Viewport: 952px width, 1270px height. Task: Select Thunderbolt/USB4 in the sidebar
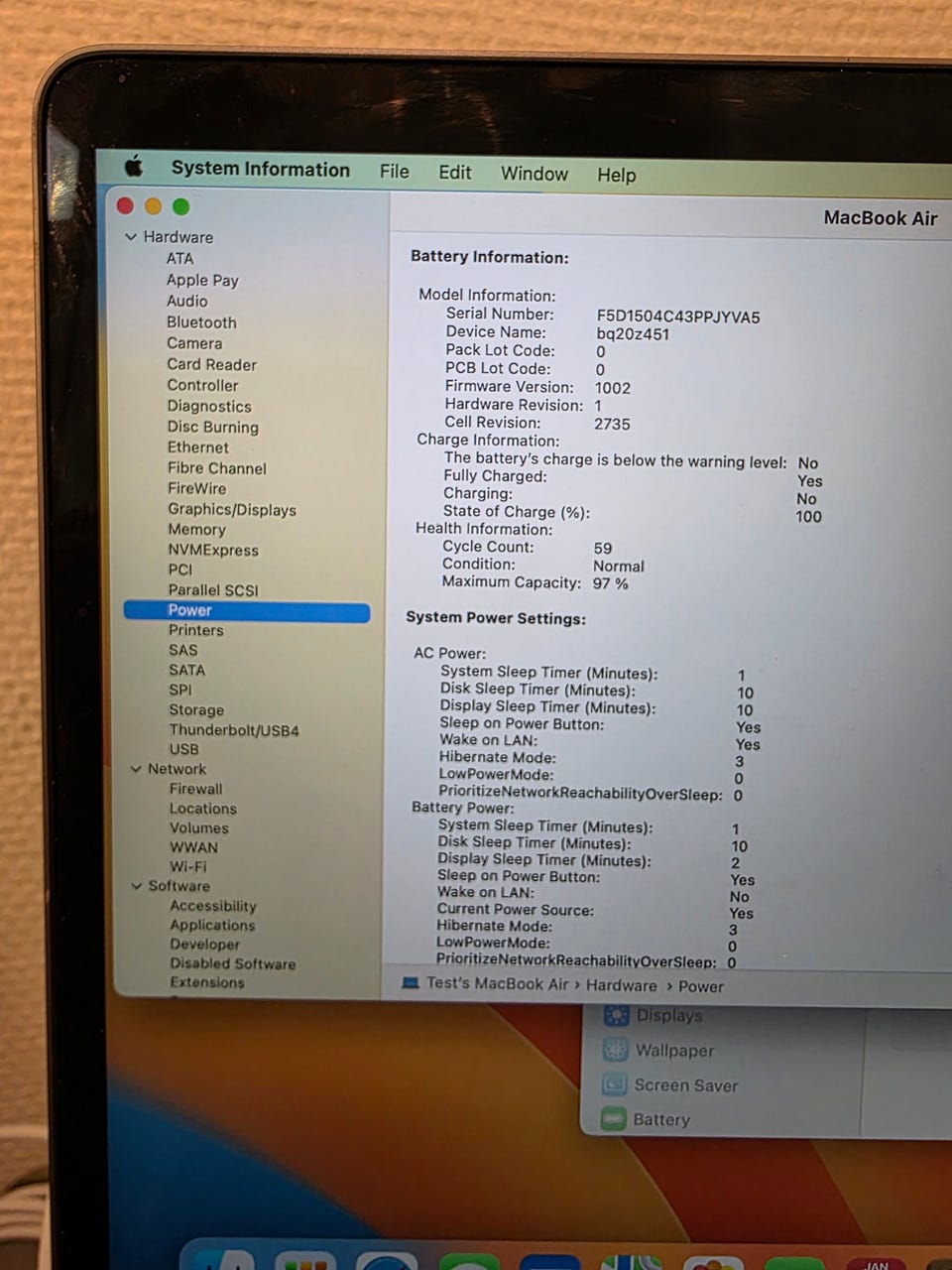[x=233, y=730]
